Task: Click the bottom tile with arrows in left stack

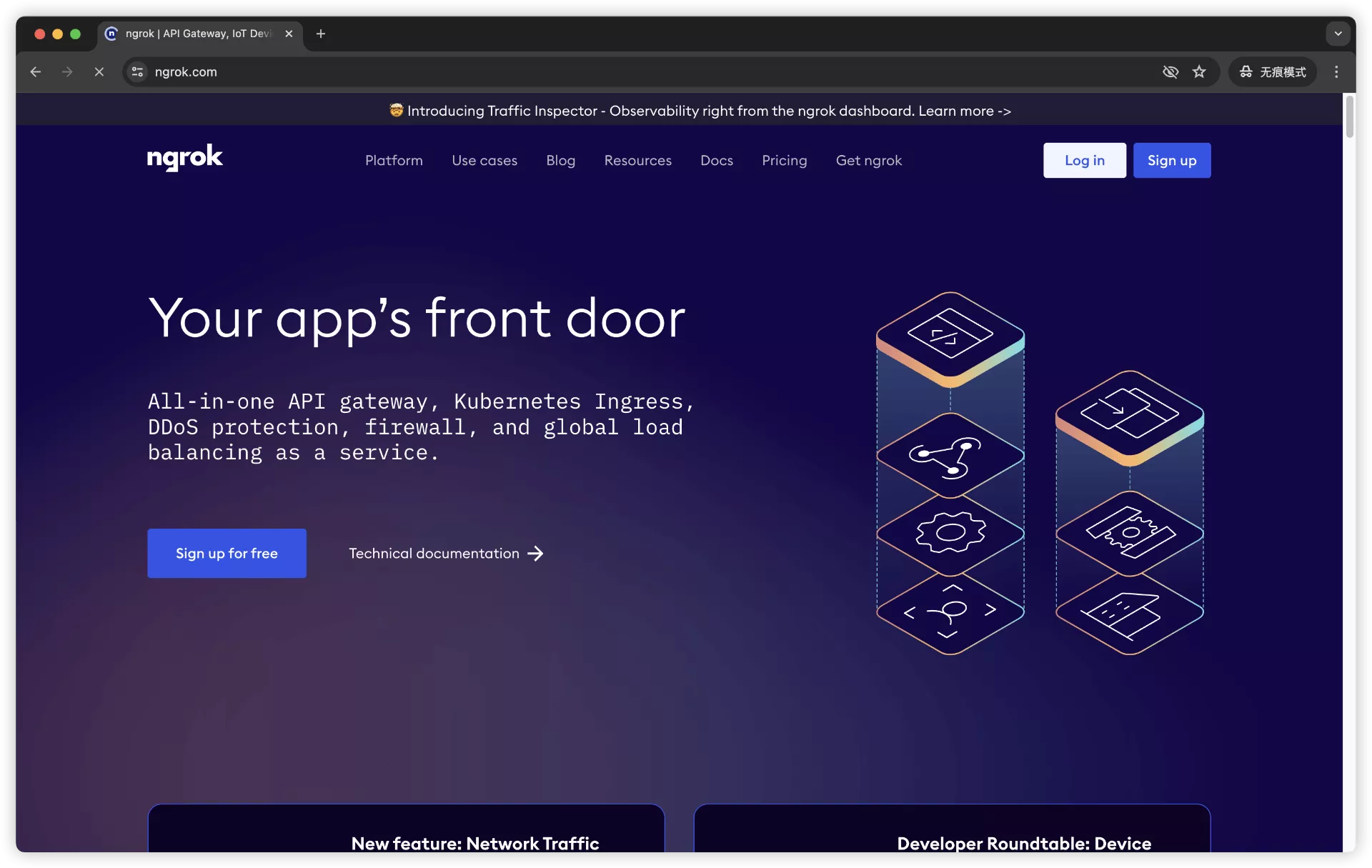Action: coord(950,612)
